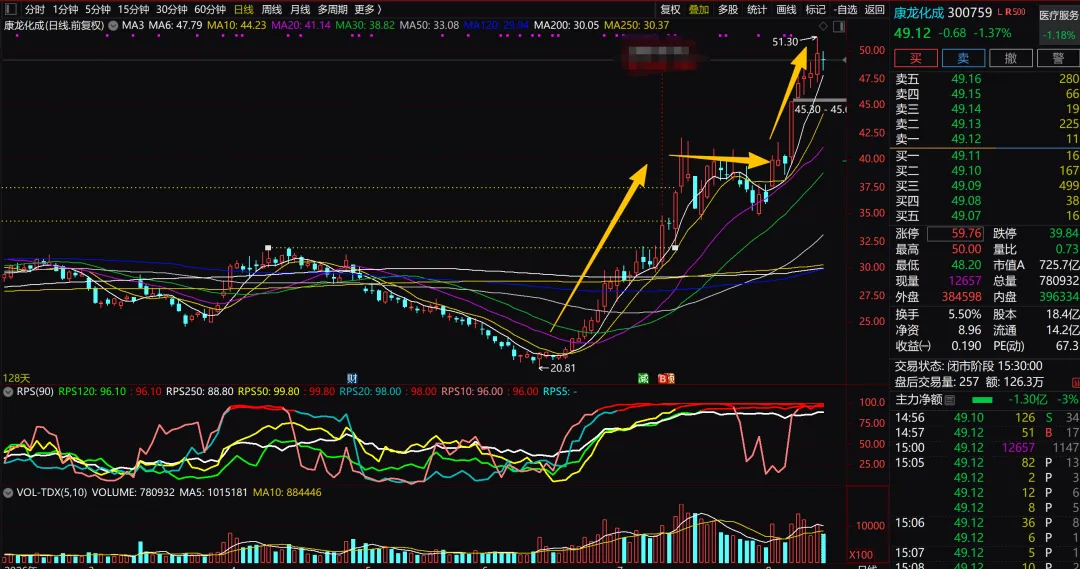This screenshot has width=1080, height=569.
Task: Select the 1分钟 period
Action: pyautogui.click(x=65, y=10)
